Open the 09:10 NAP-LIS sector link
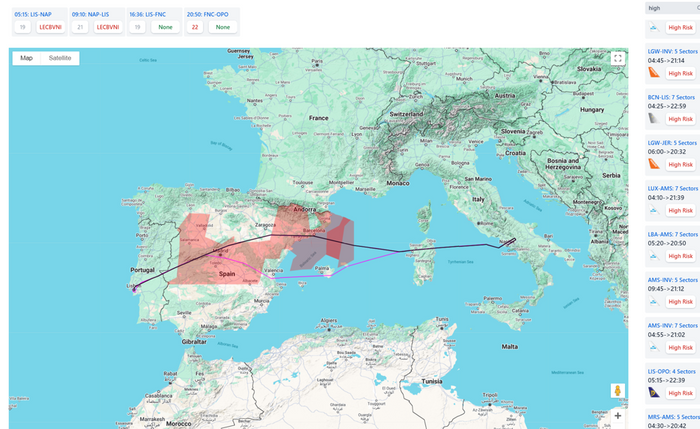The image size is (700, 429). [x=90, y=15]
